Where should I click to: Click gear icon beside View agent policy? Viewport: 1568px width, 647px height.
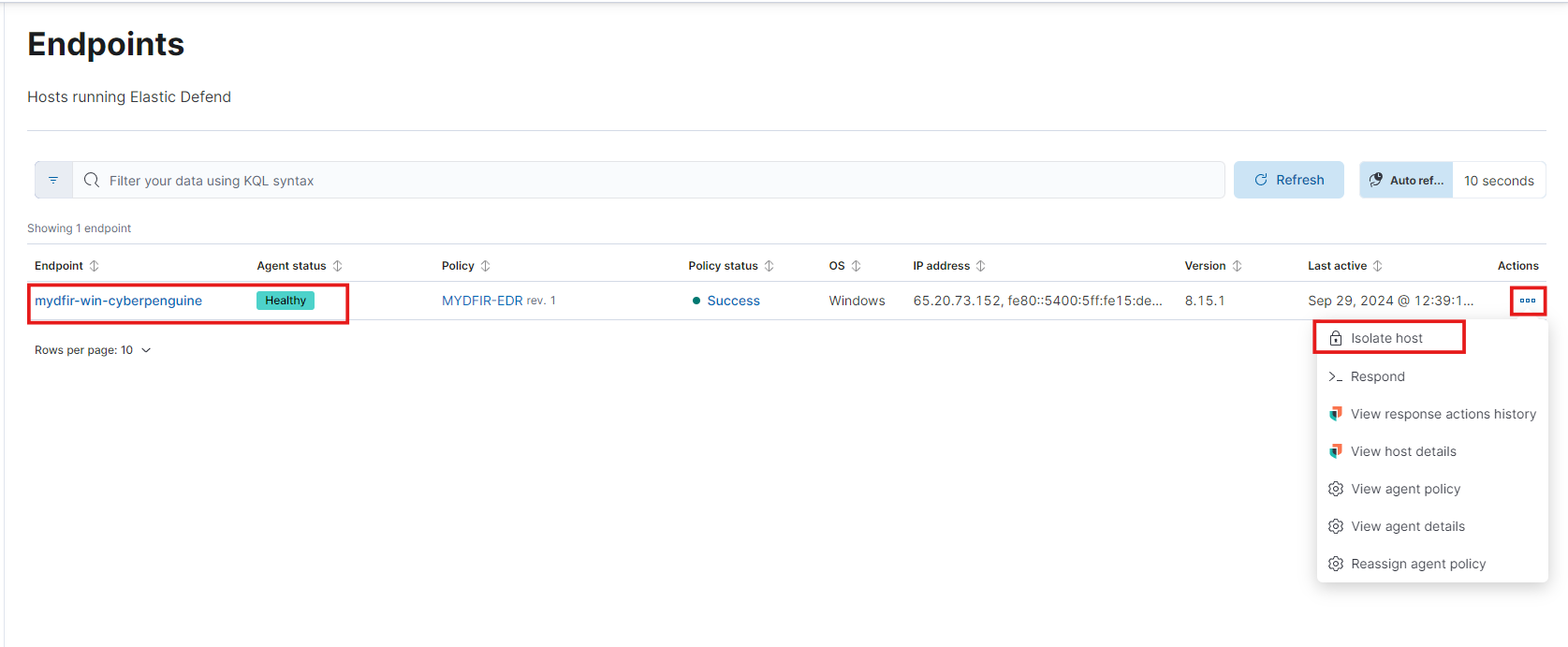click(1336, 489)
